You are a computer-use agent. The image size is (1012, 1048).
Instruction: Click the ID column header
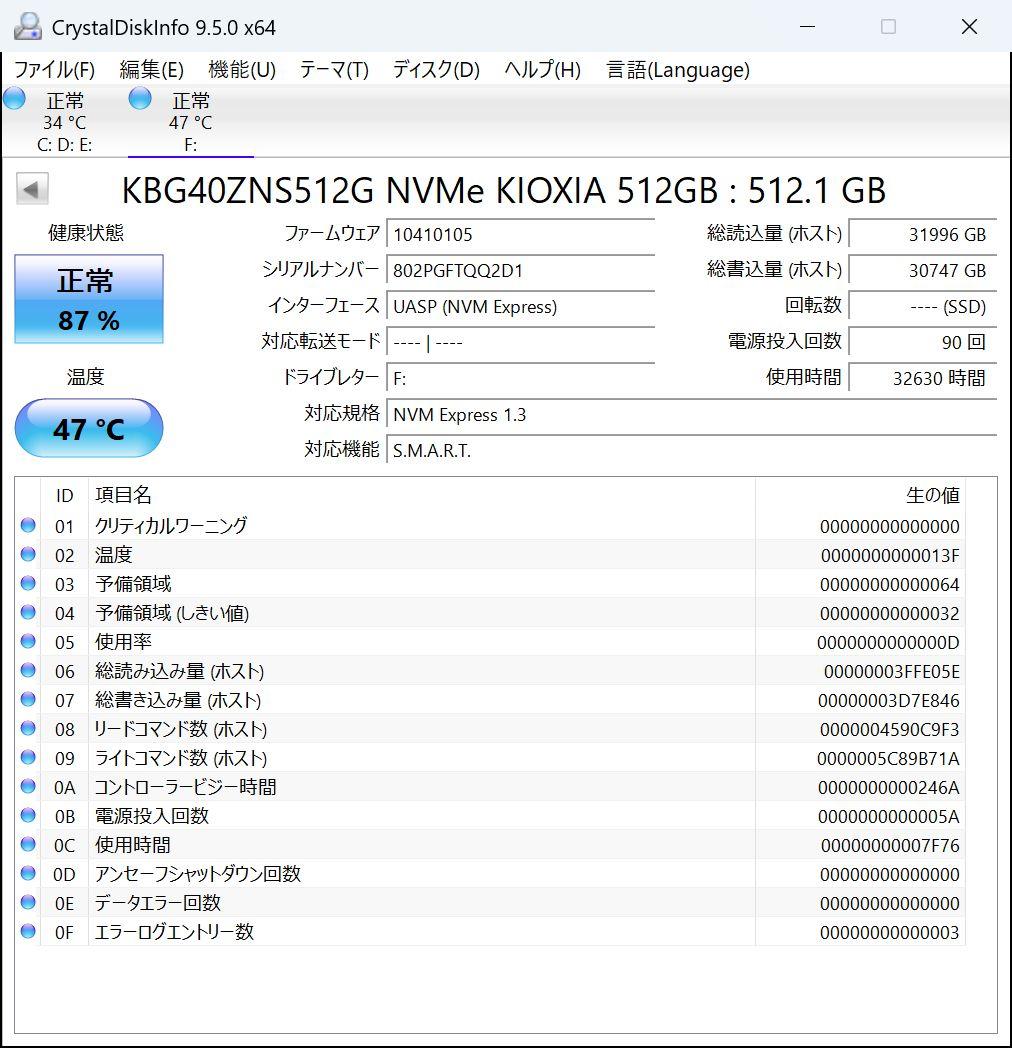64,495
